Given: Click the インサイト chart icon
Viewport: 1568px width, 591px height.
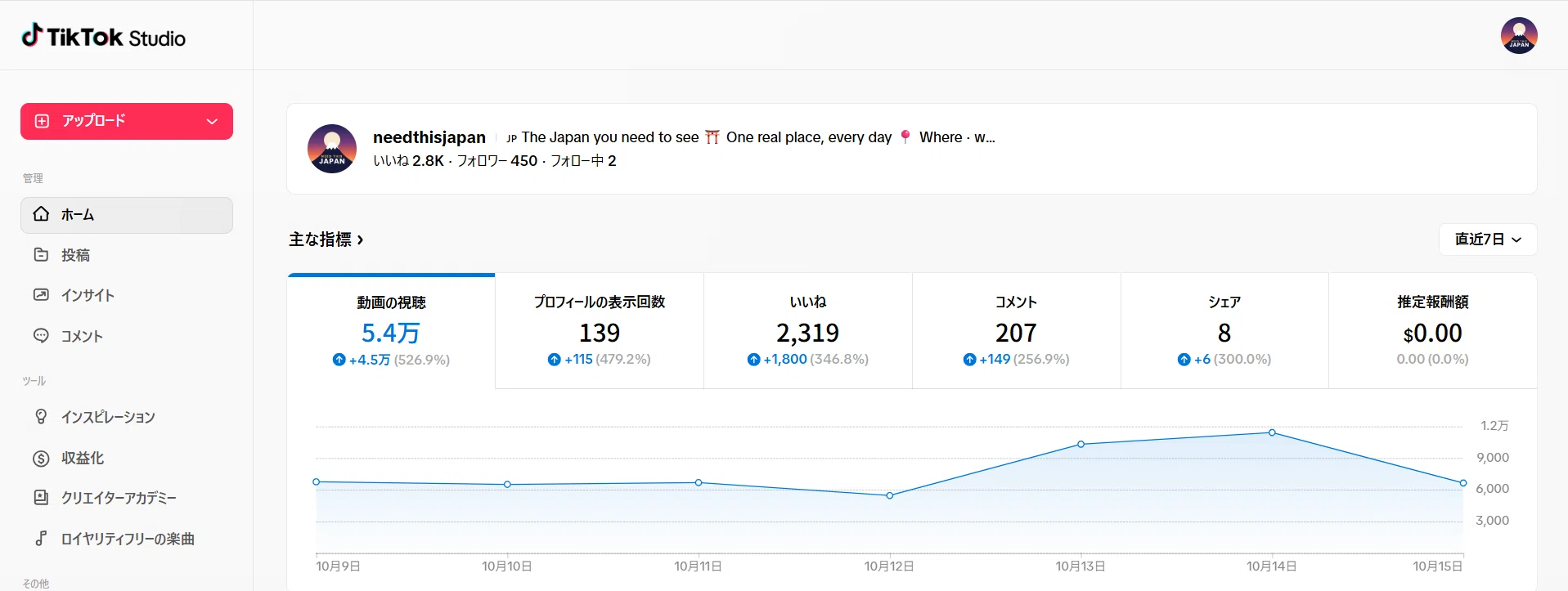Looking at the screenshot, I should point(41,295).
